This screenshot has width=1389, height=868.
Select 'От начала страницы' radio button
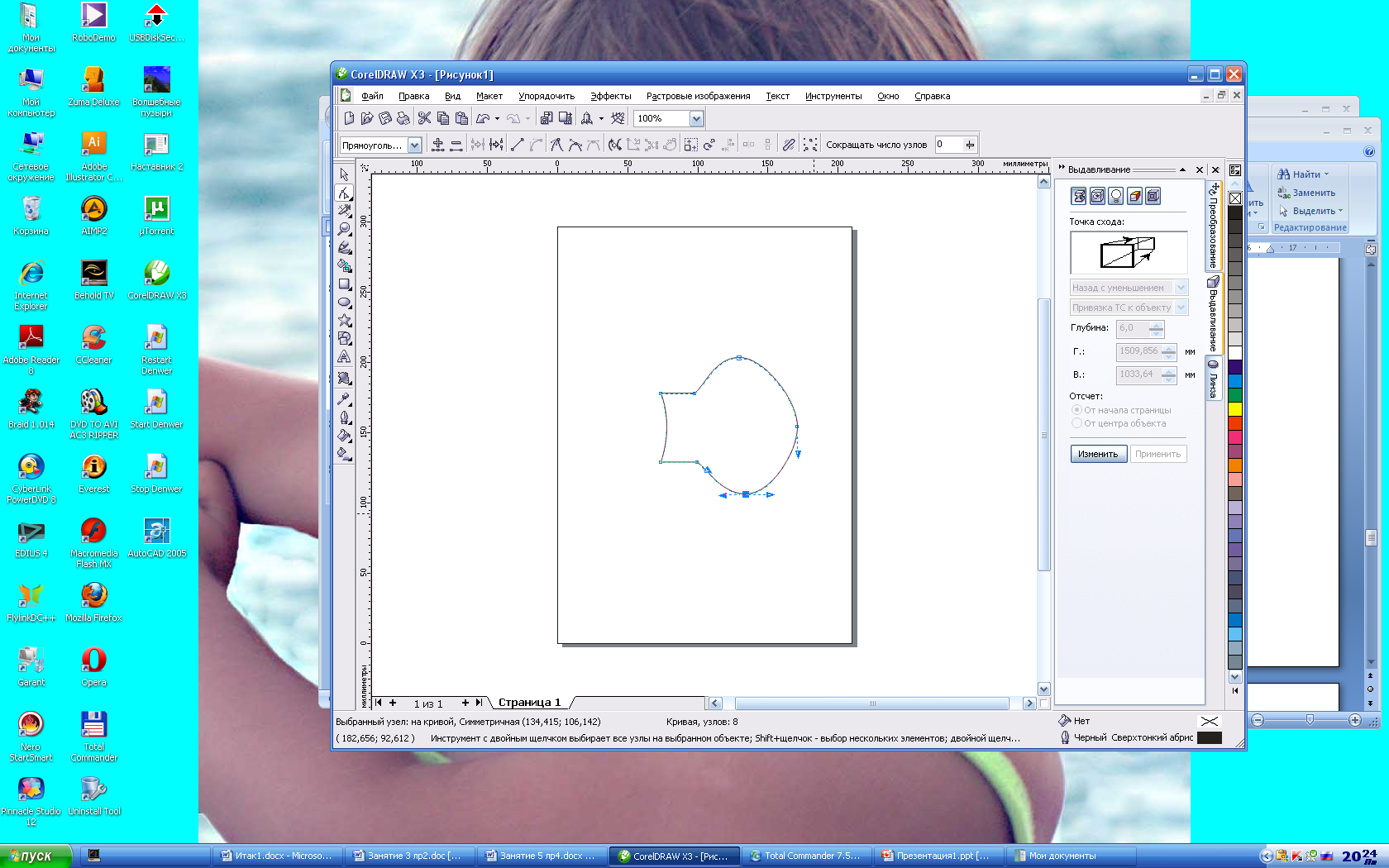click(1076, 410)
